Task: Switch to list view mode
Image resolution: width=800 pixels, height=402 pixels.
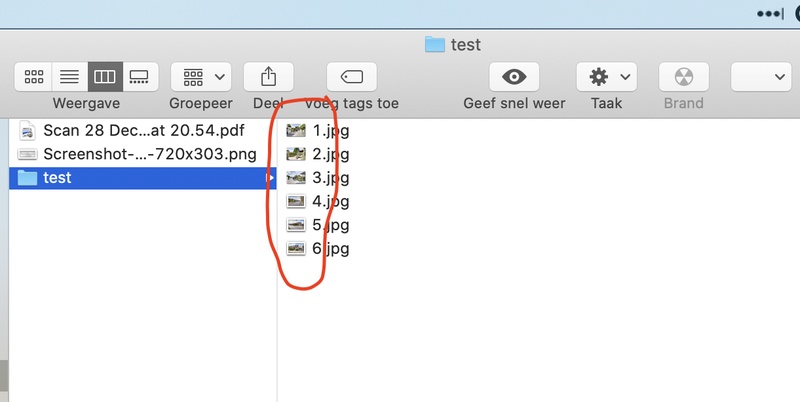Action: tap(69, 76)
